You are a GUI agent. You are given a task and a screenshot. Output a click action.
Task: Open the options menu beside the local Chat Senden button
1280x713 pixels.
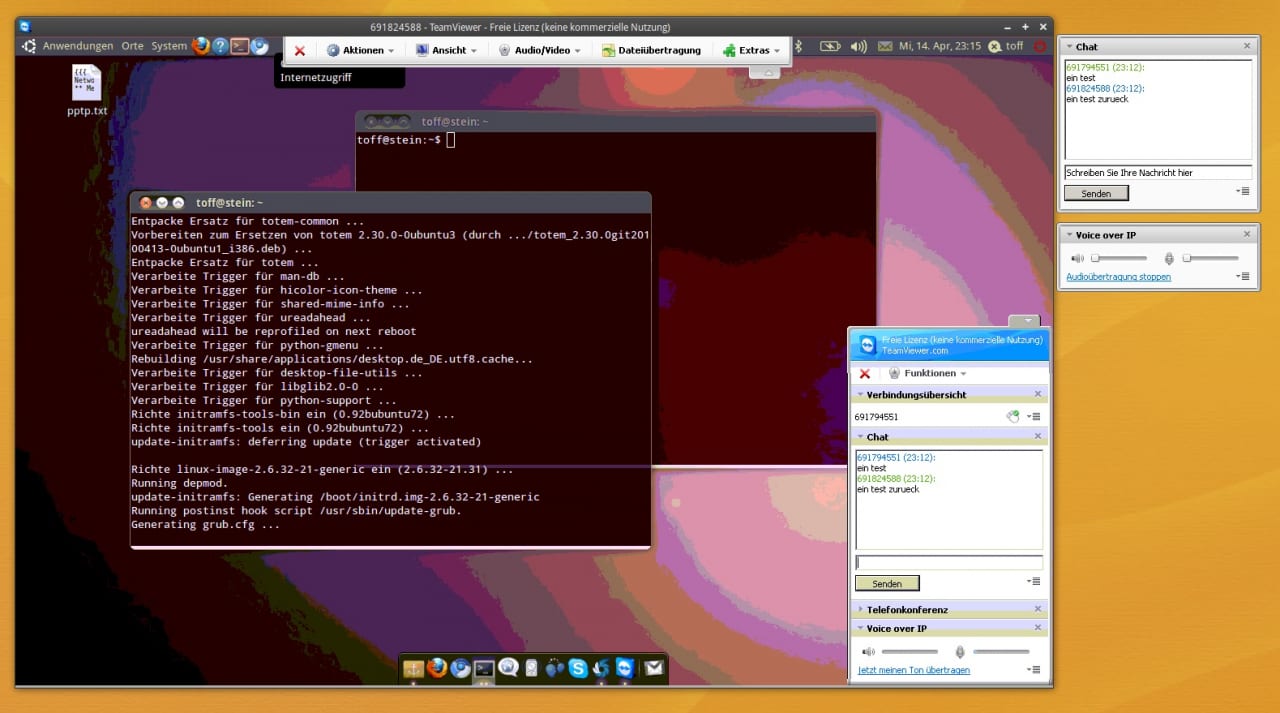(x=1242, y=190)
